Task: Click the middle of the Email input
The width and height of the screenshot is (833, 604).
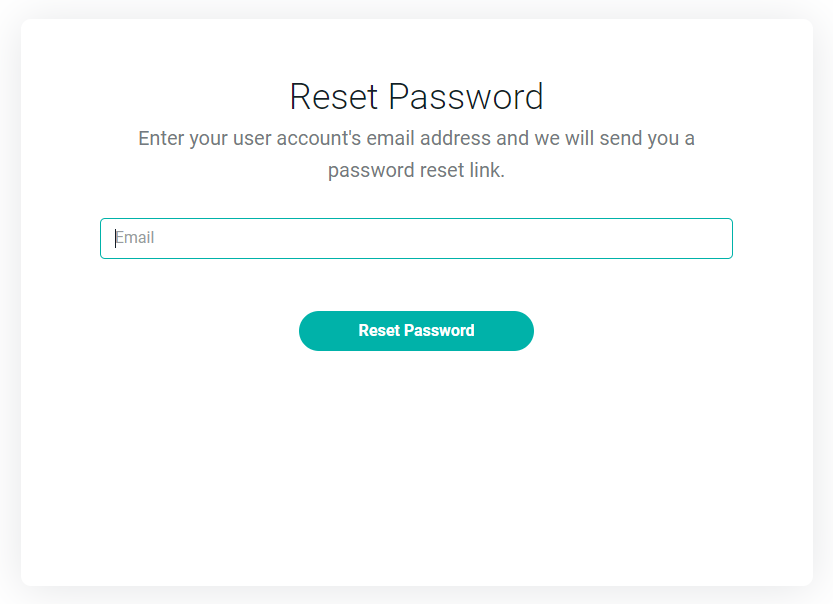Action: tap(416, 238)
